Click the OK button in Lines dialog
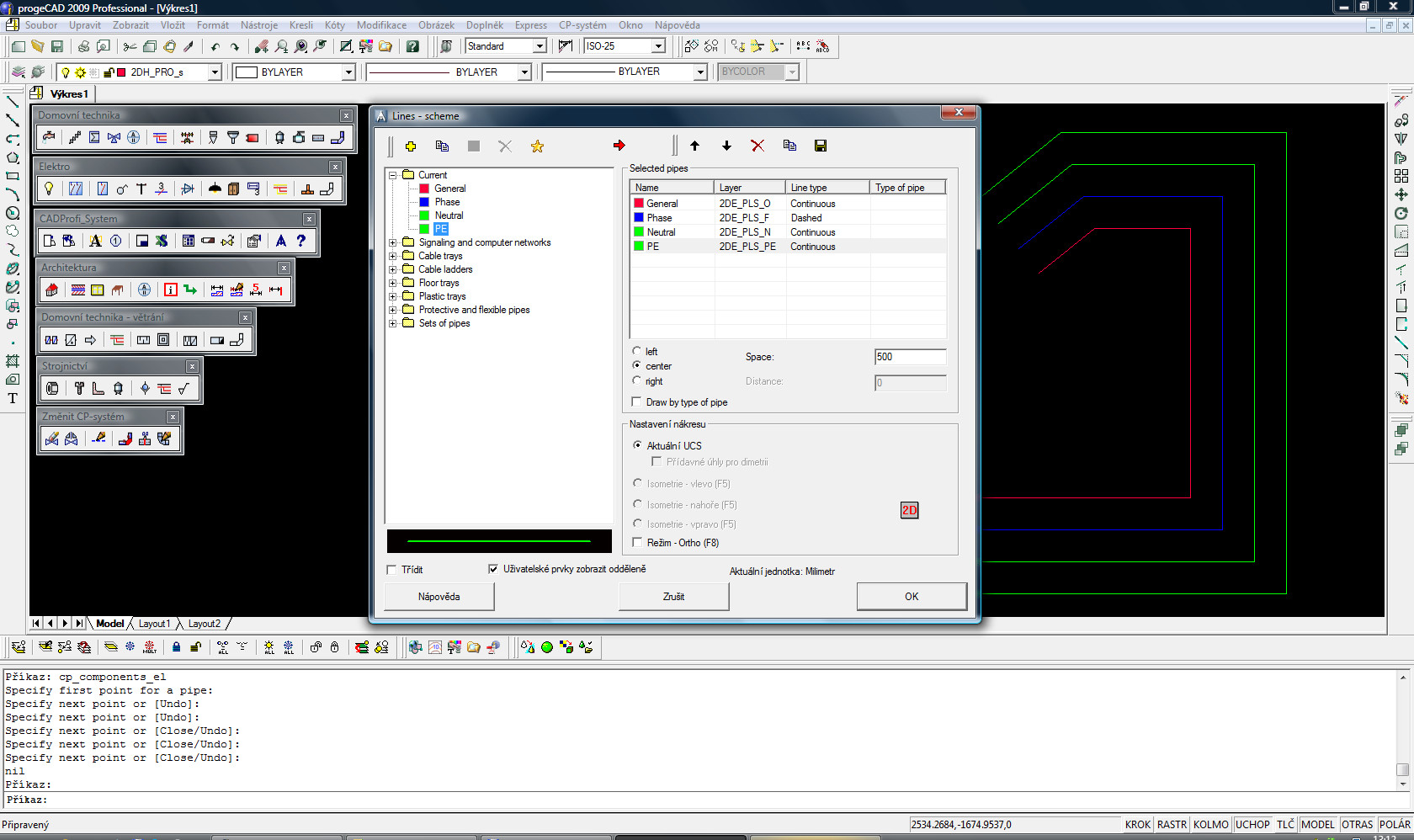This screenshot has width=1414, height=840. point(912,597)
